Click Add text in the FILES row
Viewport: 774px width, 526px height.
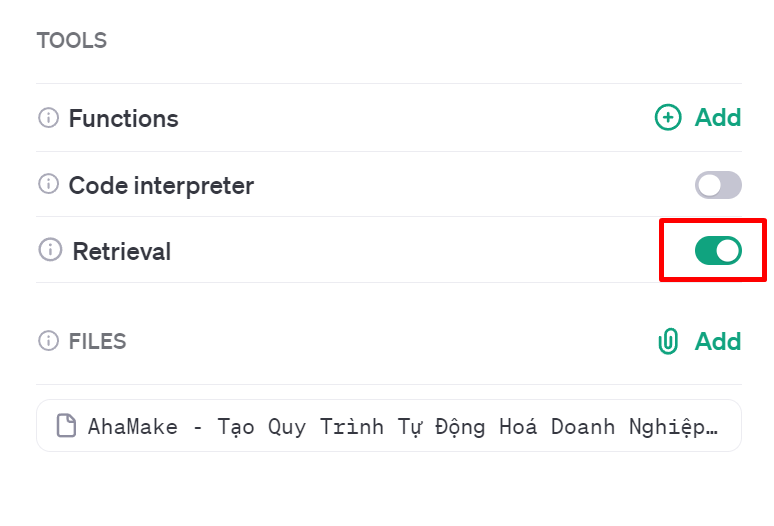(x=718, y=341)
